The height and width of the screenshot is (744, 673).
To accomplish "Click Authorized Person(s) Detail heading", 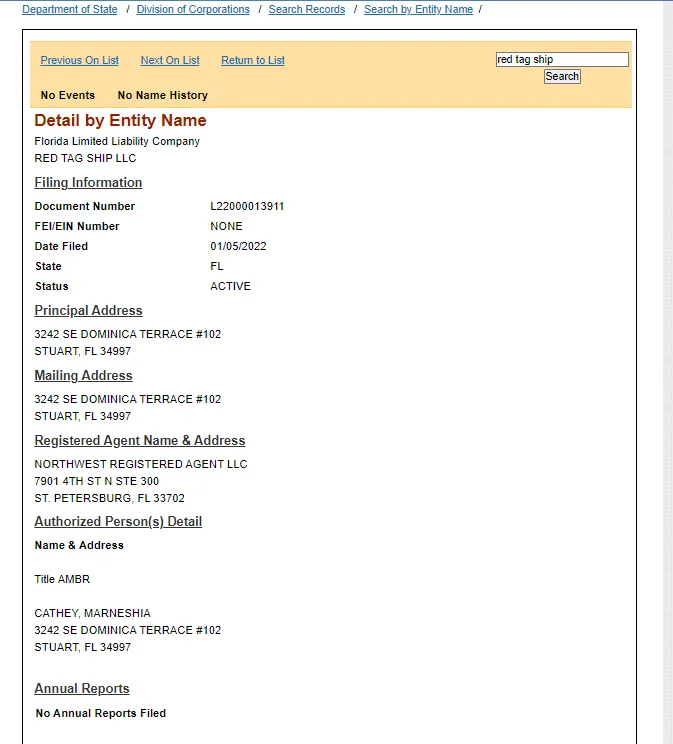I will point(118,521).
